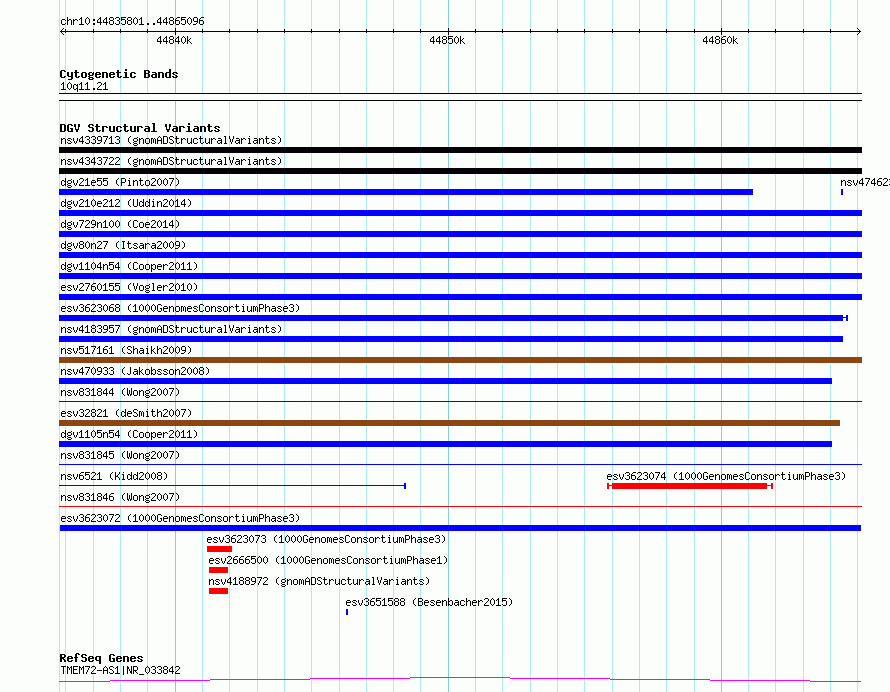This screenshot has width=890, height=692.
Task: Select the dgv80n27 (Itsara2009) label
Action: point(123,245)
